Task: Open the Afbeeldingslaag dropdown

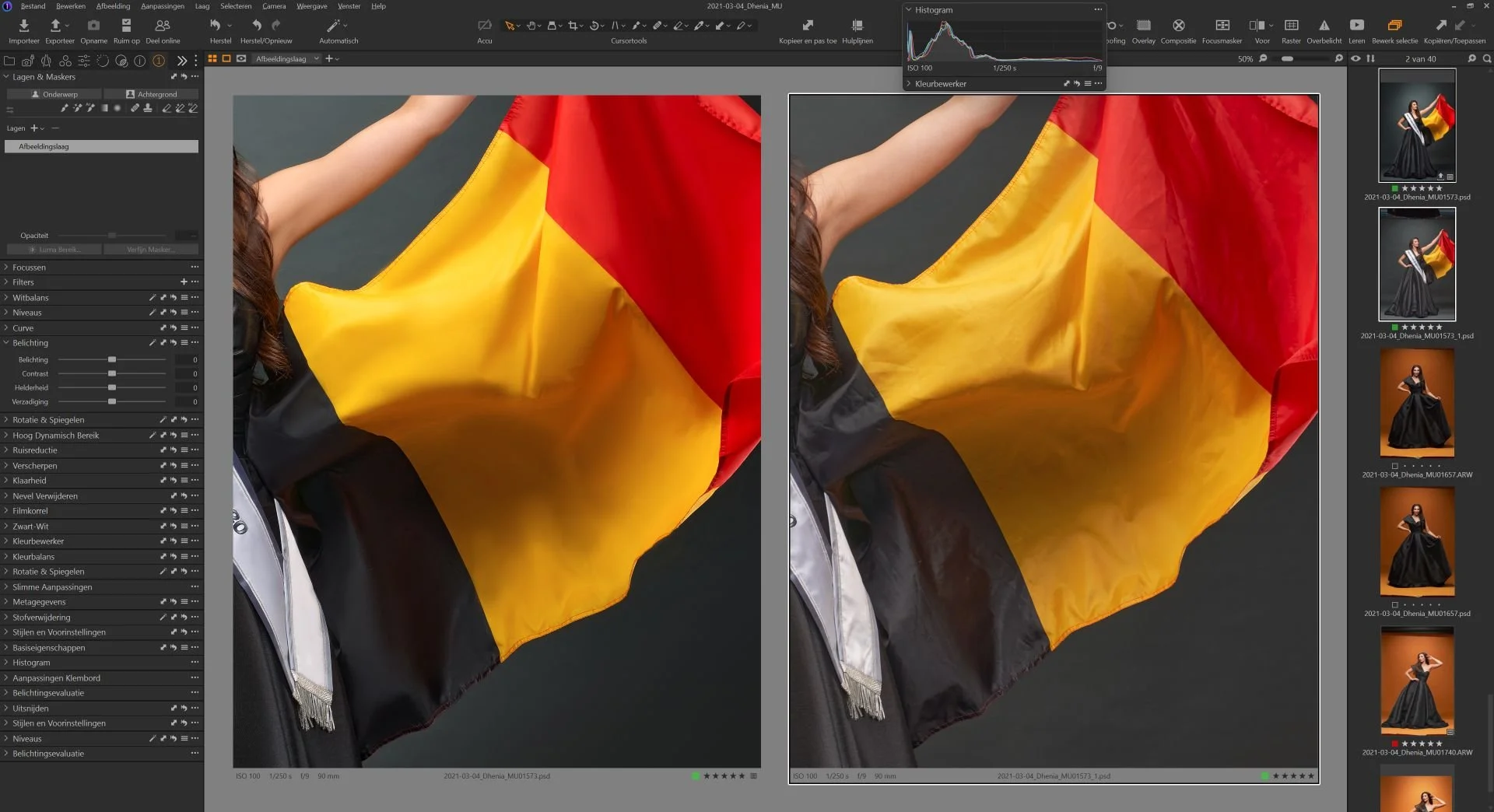Action: (x=286, y=58)
